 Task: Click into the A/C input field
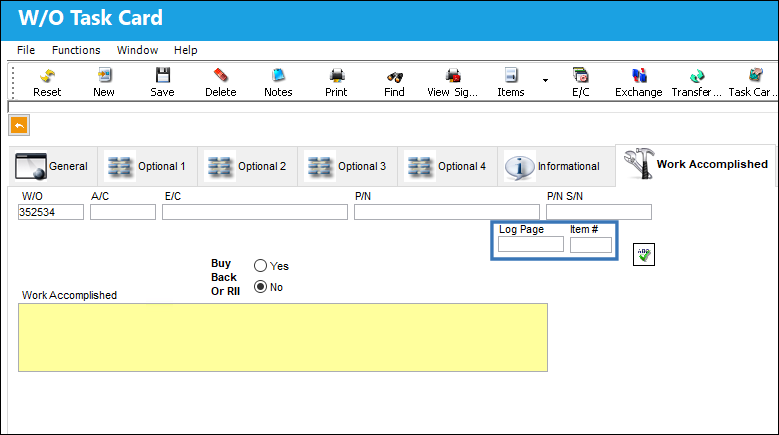[123, 212]
